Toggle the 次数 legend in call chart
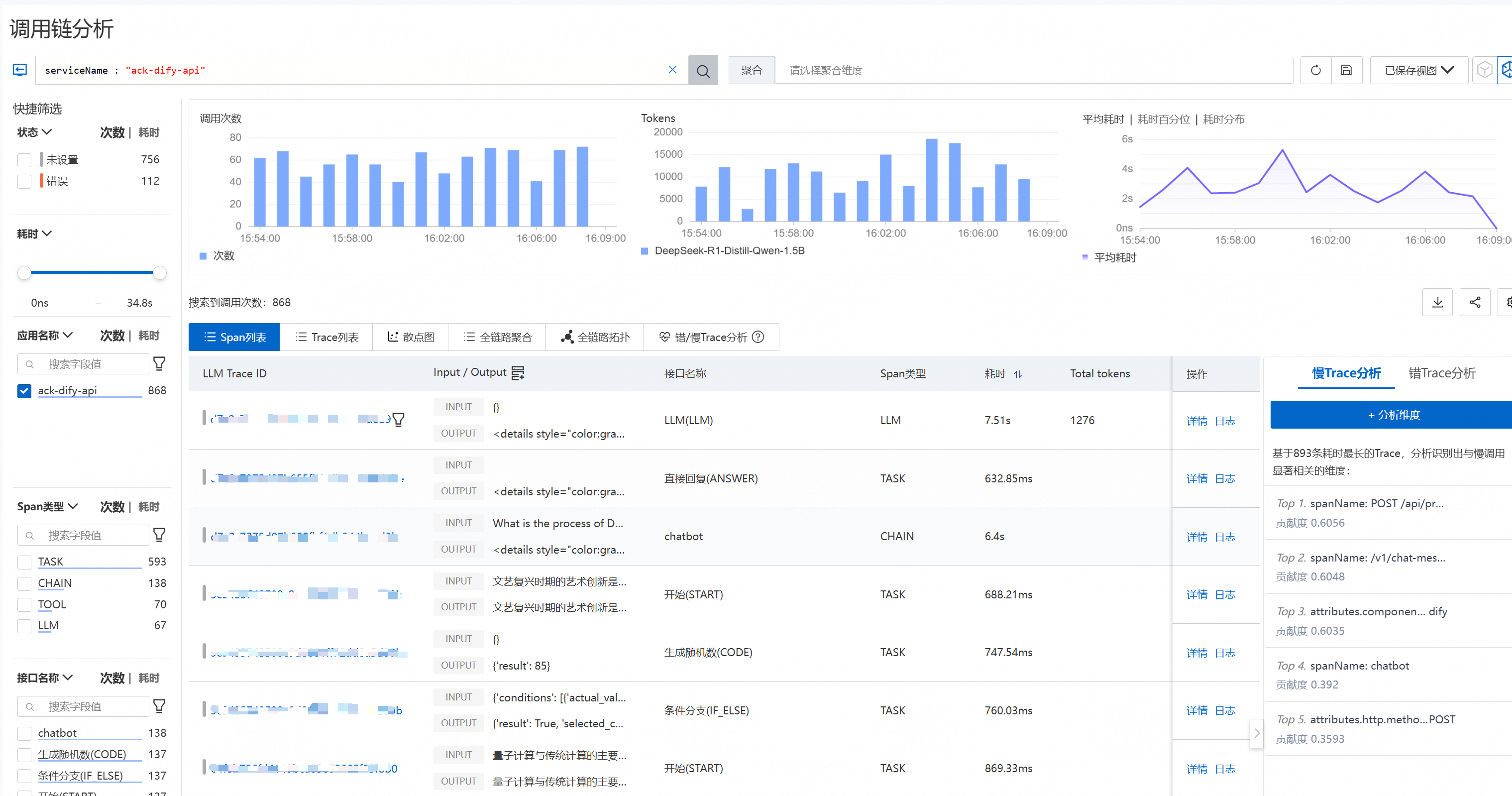1512x796 pixels. pos(217,256)
